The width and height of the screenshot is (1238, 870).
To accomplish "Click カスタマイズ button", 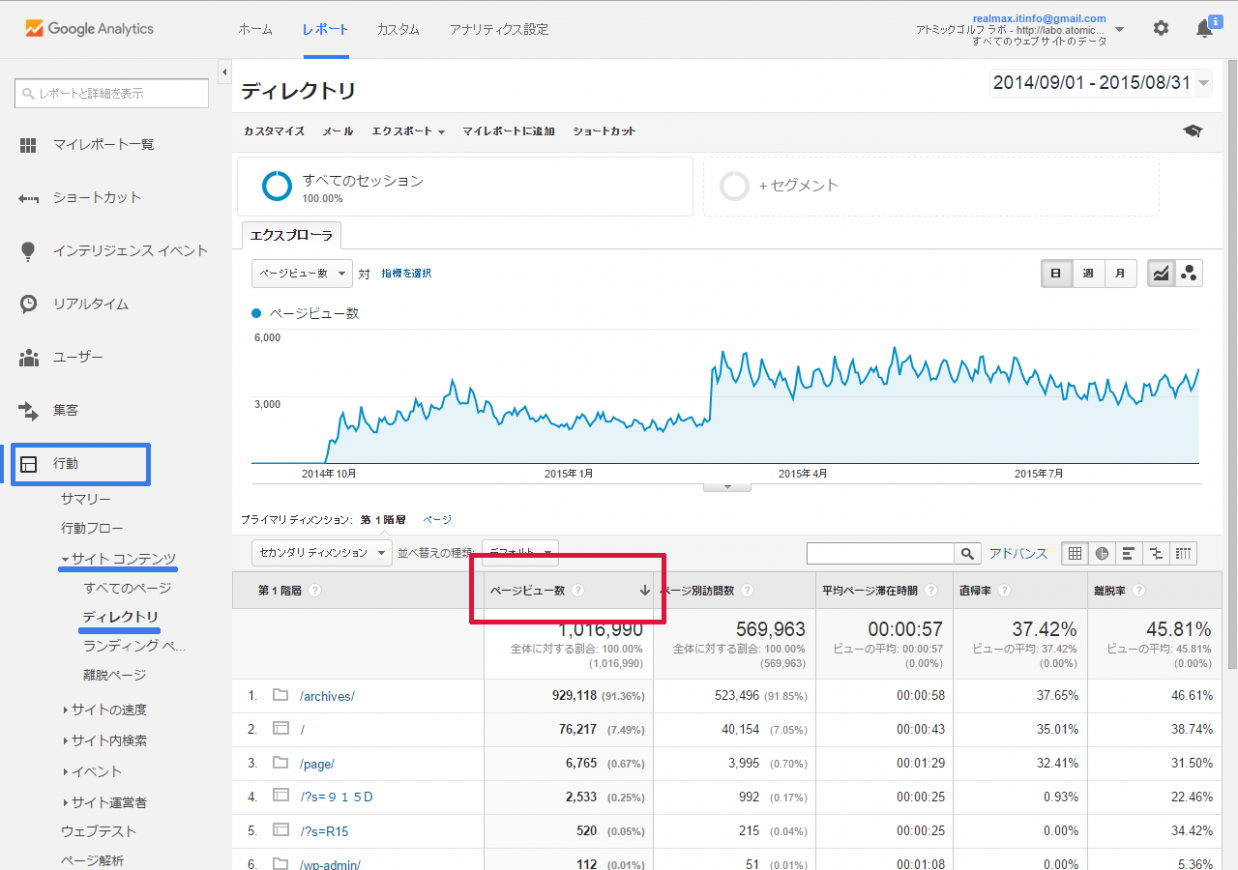I will [x=274, y=131].
